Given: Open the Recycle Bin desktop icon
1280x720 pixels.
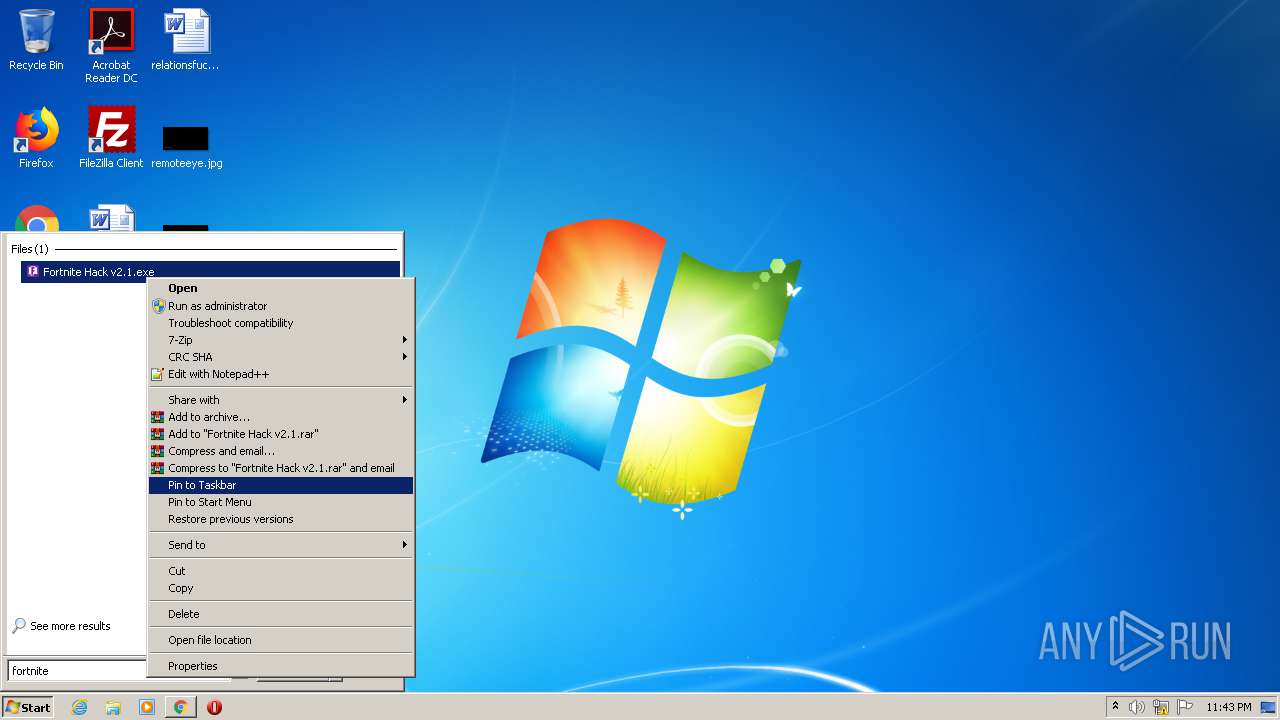Looking at the screenshot, I should 36,40.
